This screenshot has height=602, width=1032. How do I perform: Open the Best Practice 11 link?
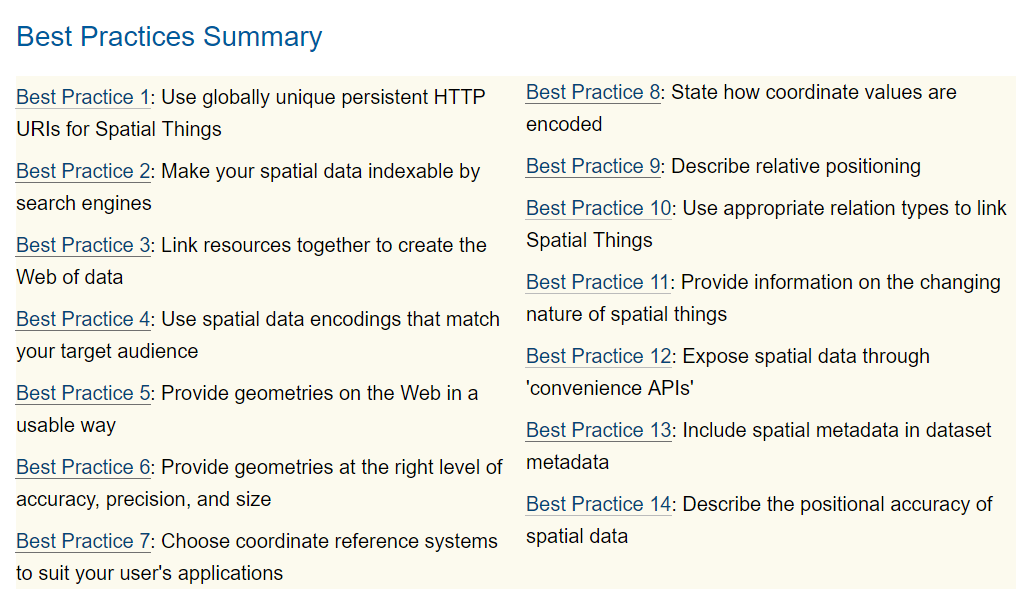tap(598, 282)
